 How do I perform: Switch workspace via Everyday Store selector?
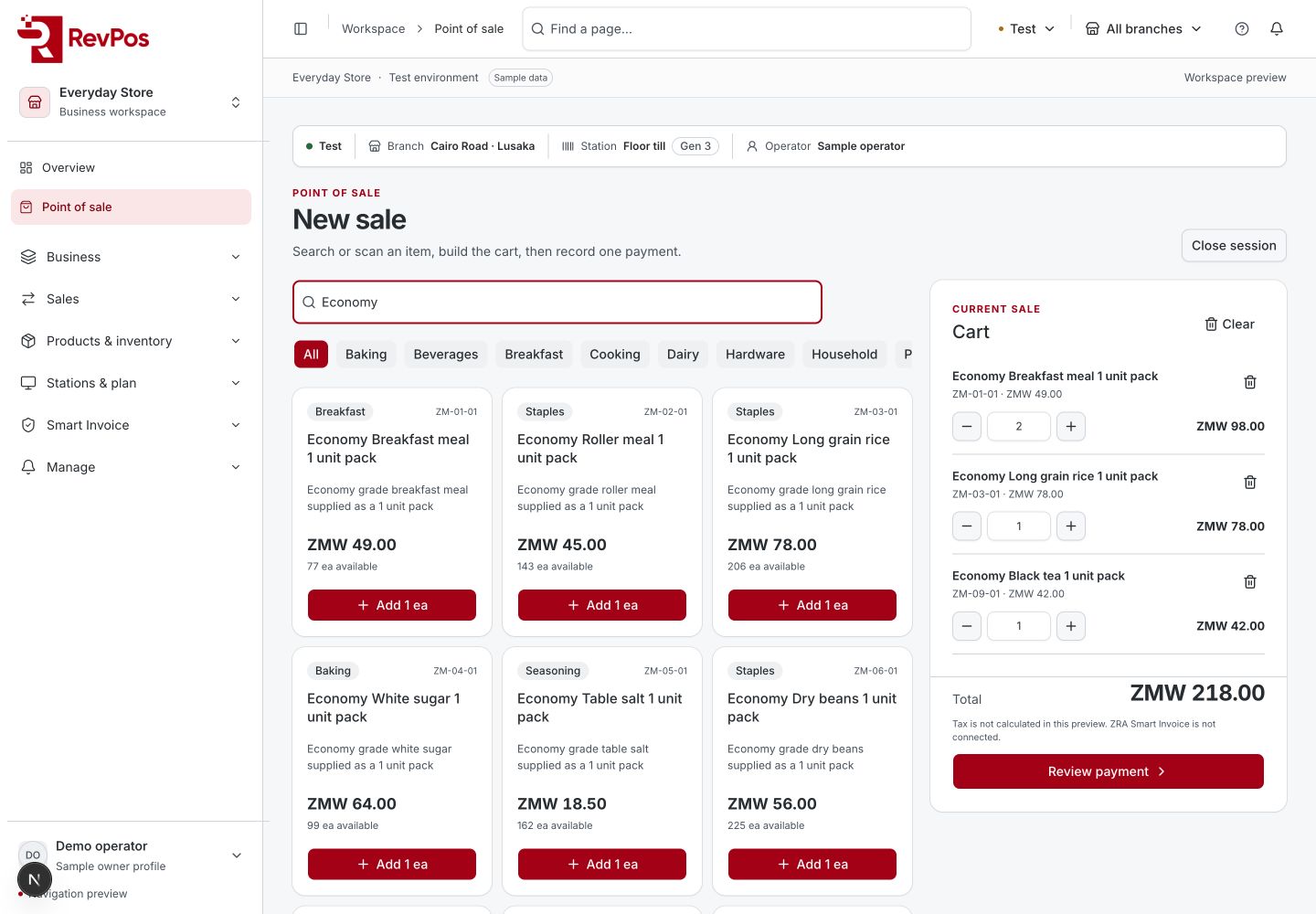point(132,101)
